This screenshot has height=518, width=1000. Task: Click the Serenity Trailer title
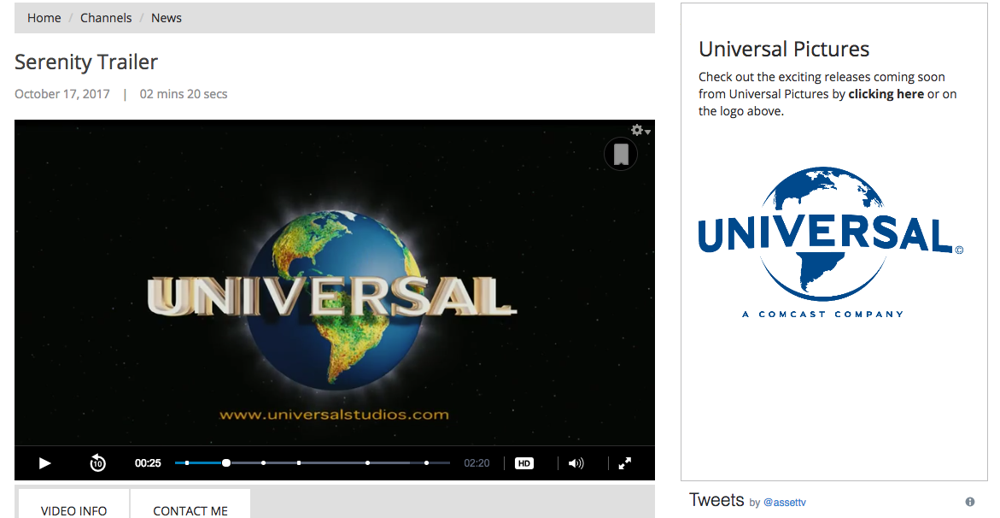[86, 62]
